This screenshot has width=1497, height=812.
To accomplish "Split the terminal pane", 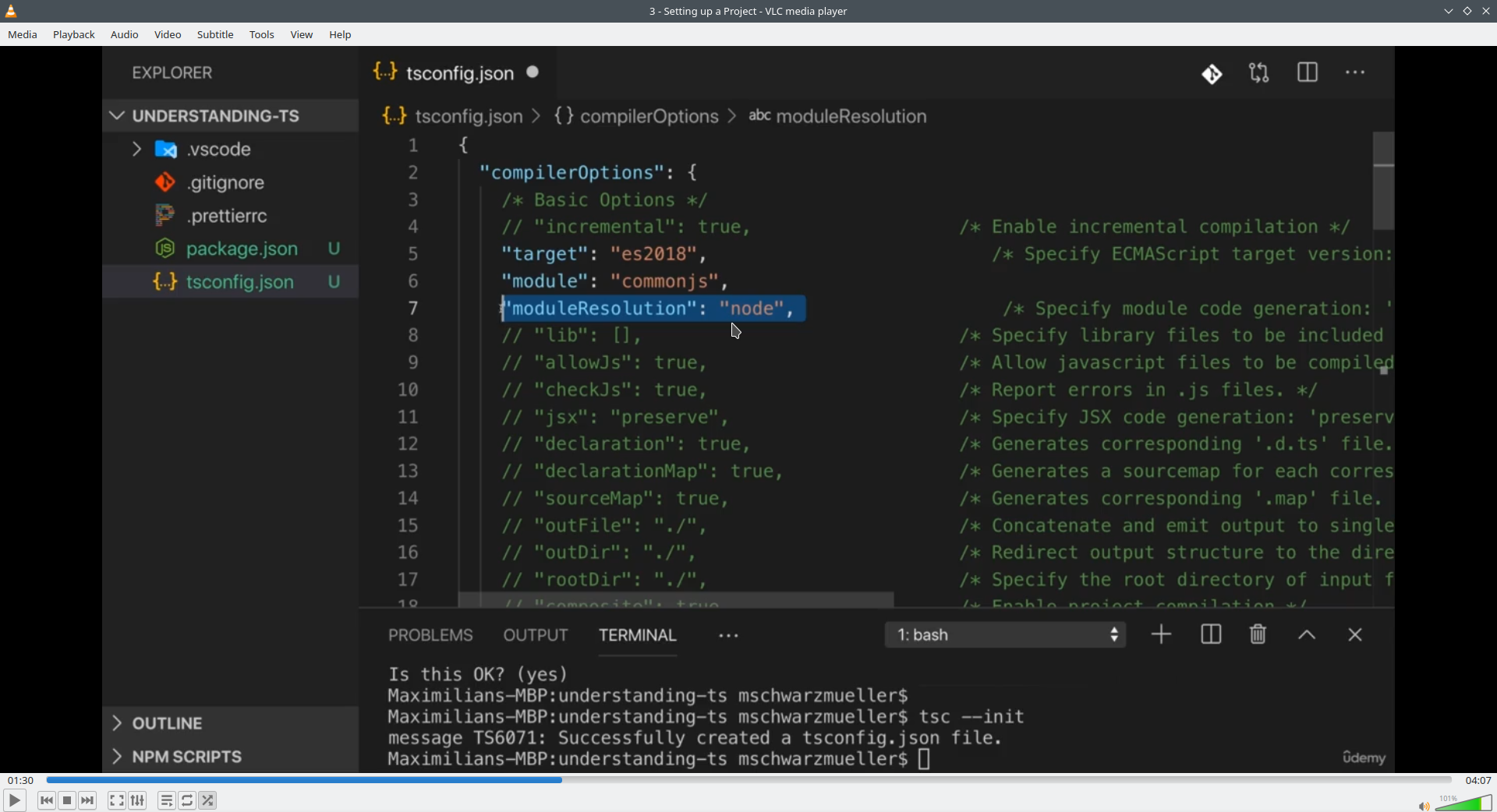I will pos(1210,634).
